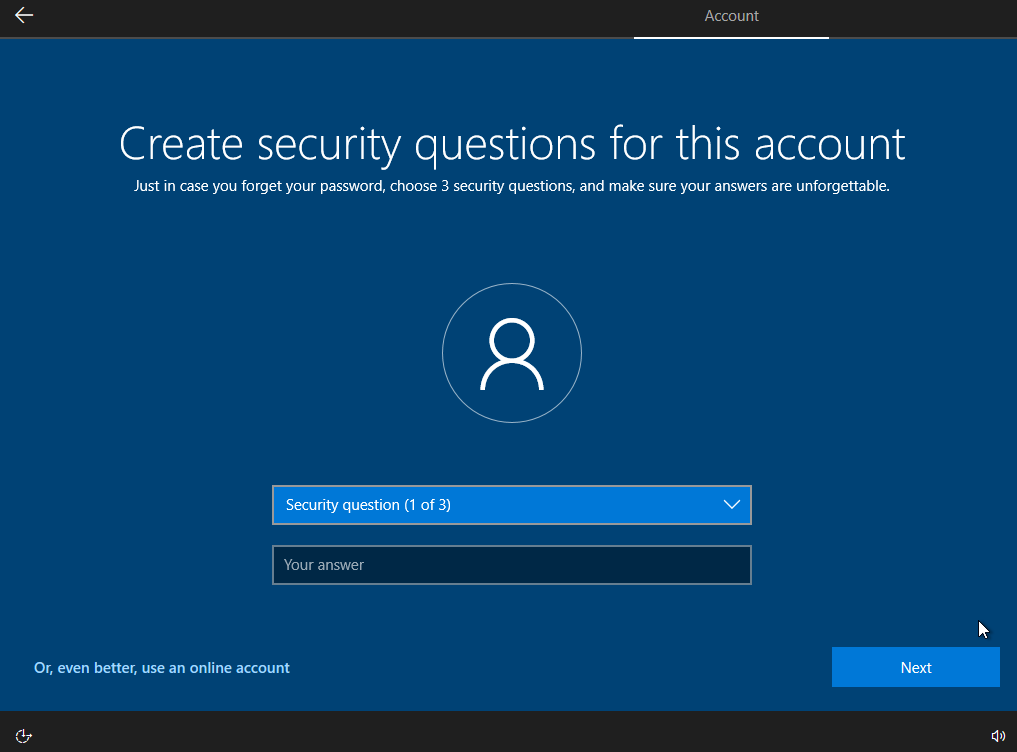The height and width of the screenshot is (752, 1017).
Task: Click the word 'account' in the main heading
Action: [829, 144]
